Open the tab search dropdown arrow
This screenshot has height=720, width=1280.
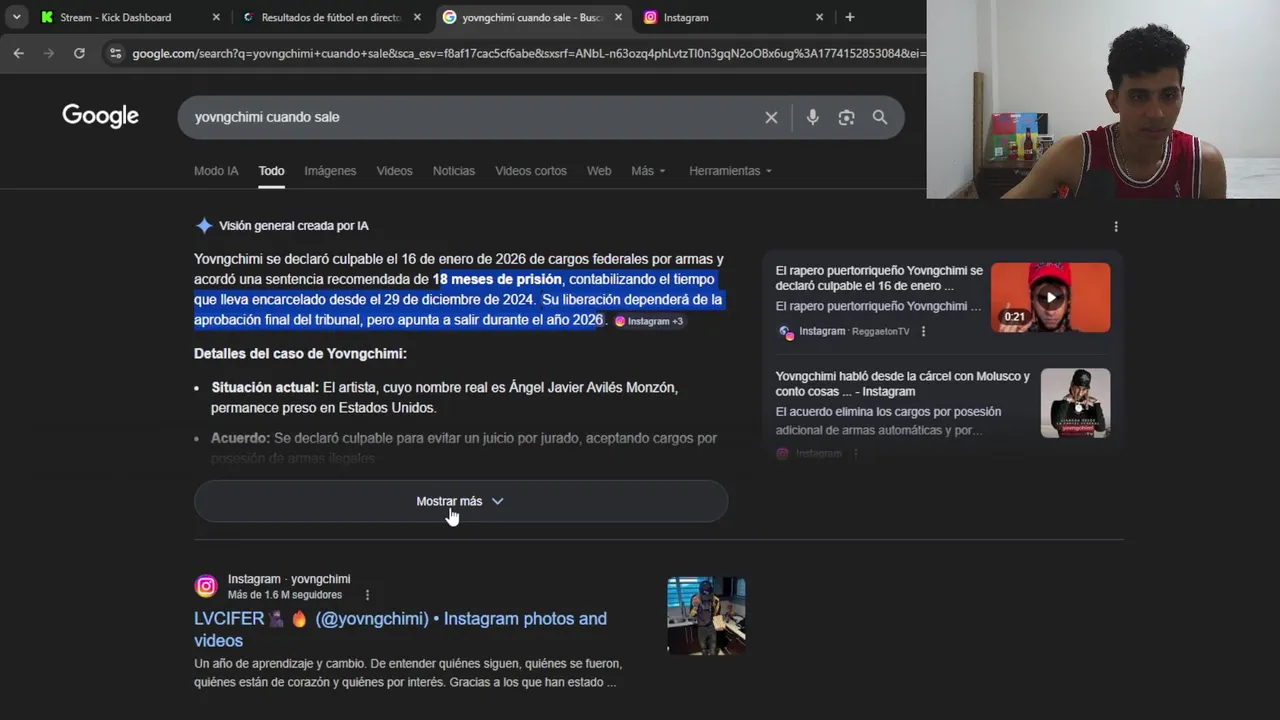coord(17,17)
